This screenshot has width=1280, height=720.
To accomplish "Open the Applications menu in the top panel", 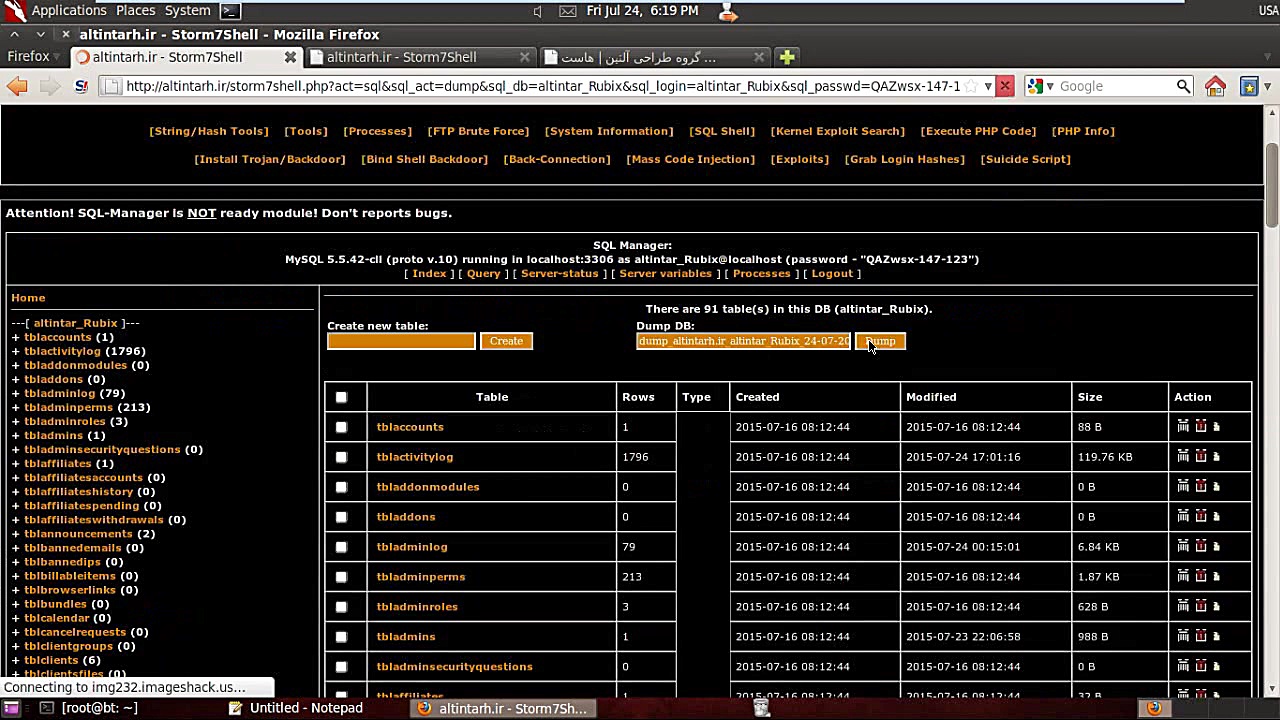I will pyautogui.click(x=68, y=11).
